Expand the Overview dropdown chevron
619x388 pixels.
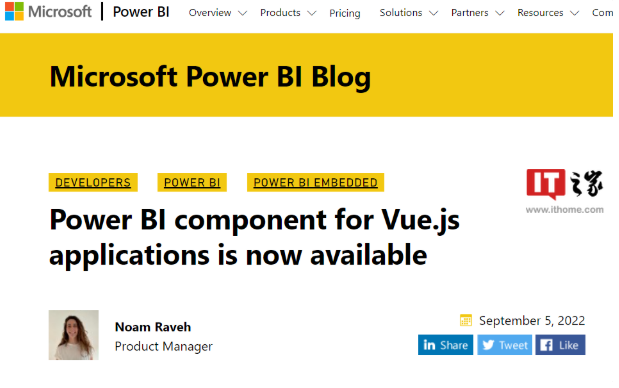pyautogui.click(x=242, y=13)
